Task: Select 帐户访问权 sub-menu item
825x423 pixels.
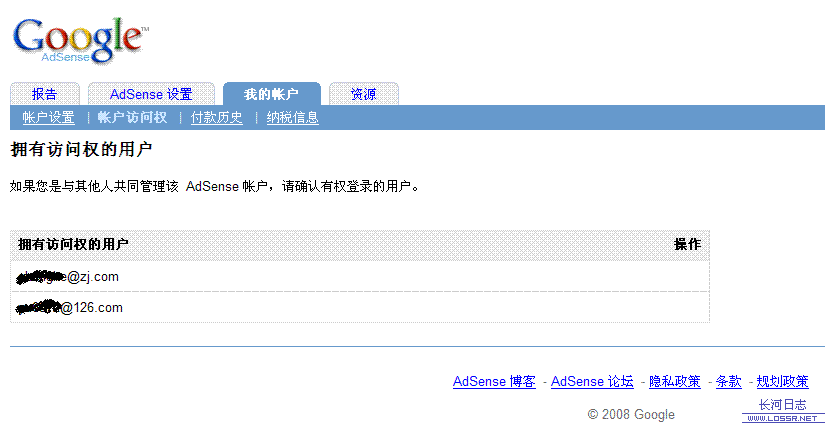Action: tap(133, 117)
